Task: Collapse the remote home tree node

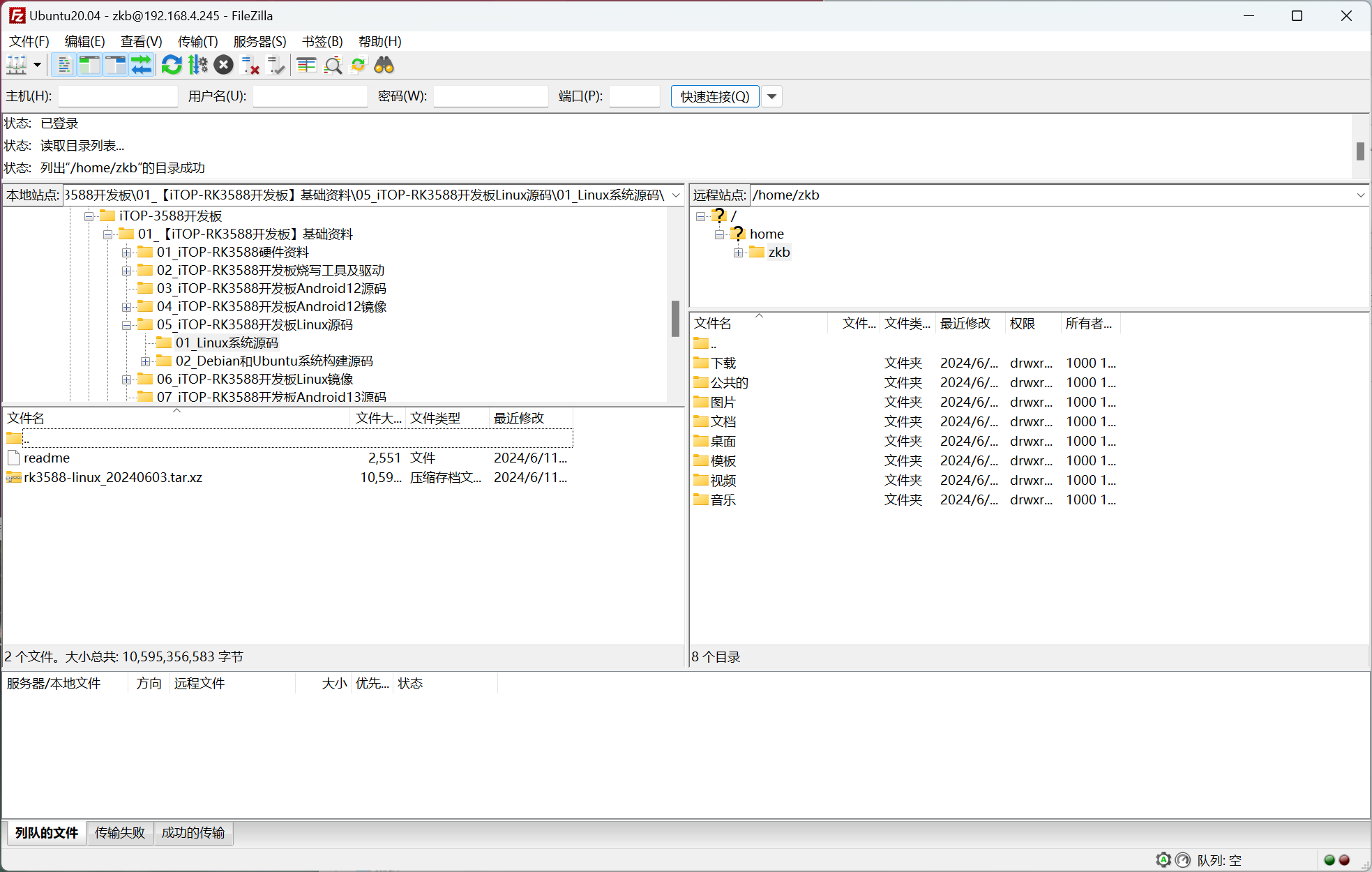Action: pos(719,234)
